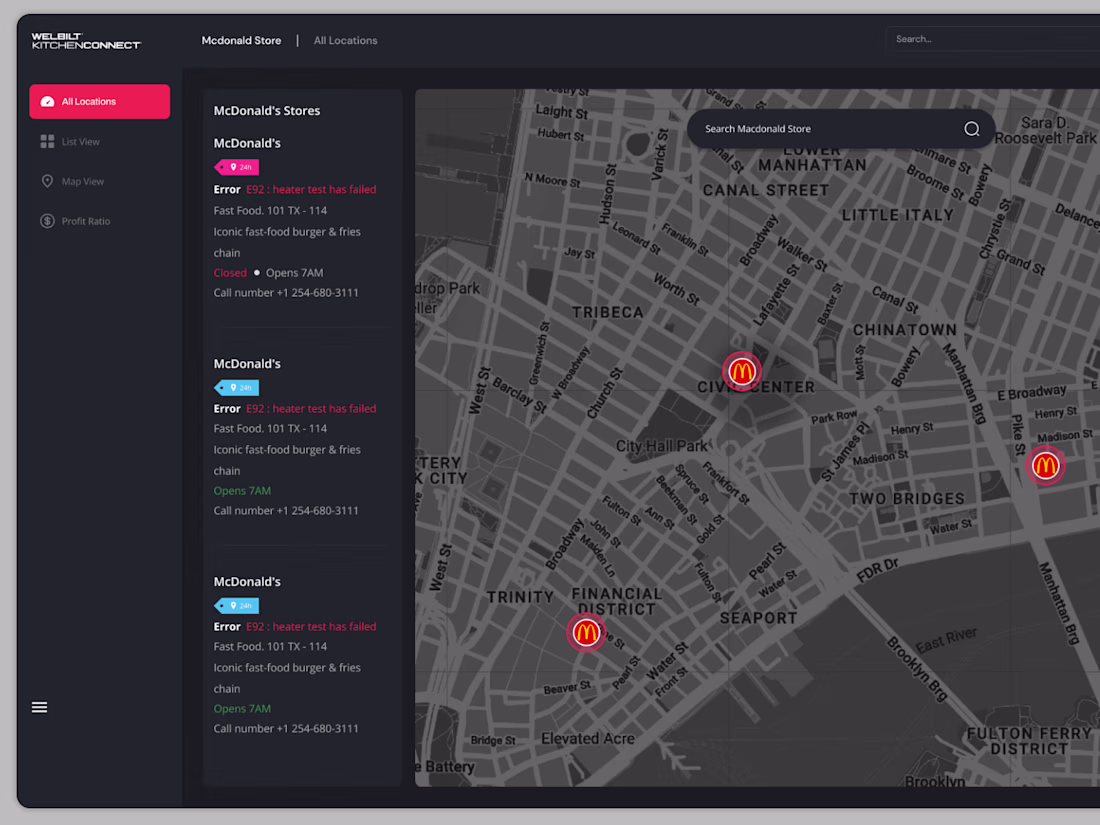Viewport: 1100px width, 825px height.
Task: Click the blue 24h tag on second store
Action: 236,387
